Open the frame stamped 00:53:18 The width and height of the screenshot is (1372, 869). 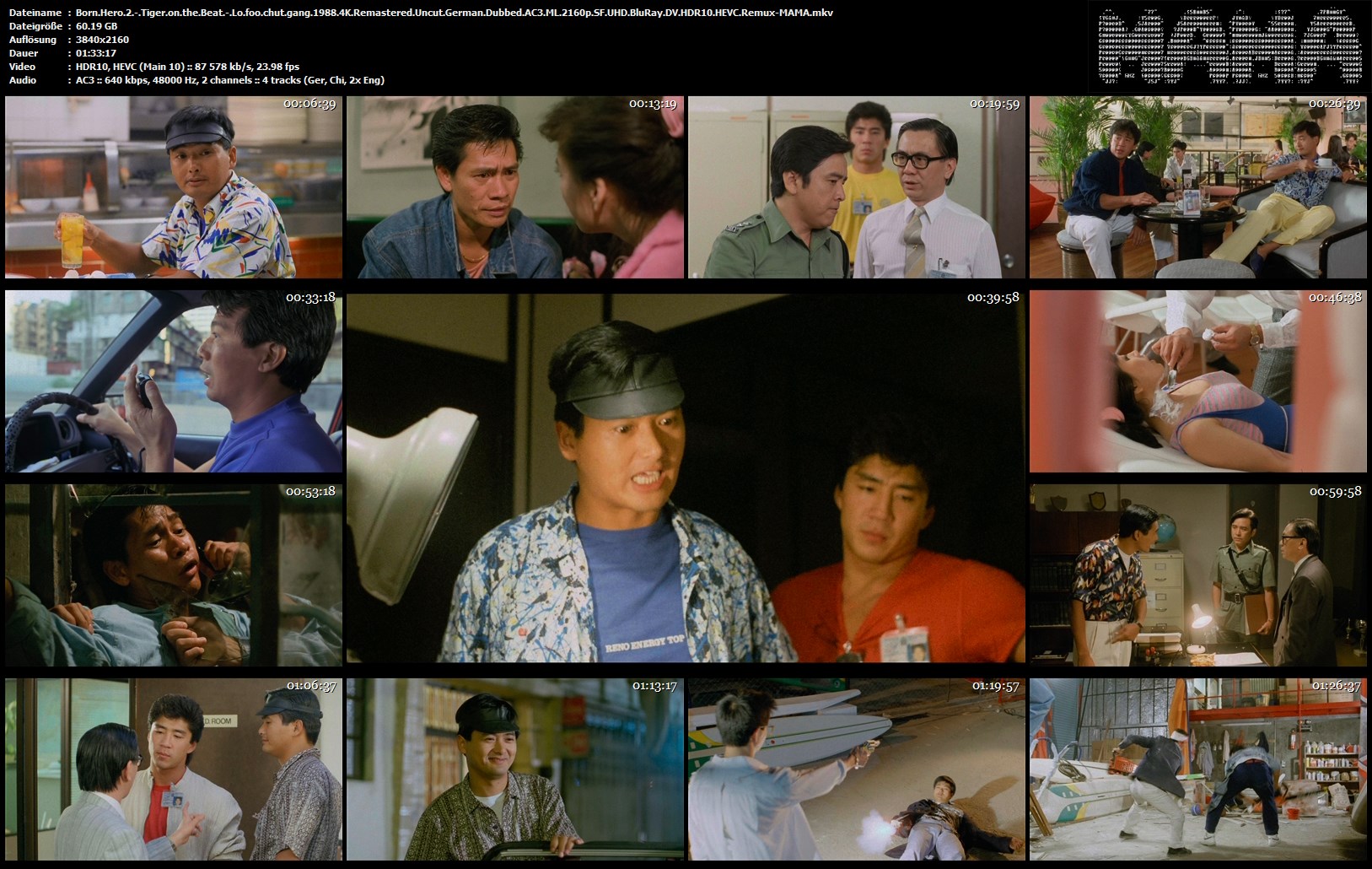coord(174,575)
